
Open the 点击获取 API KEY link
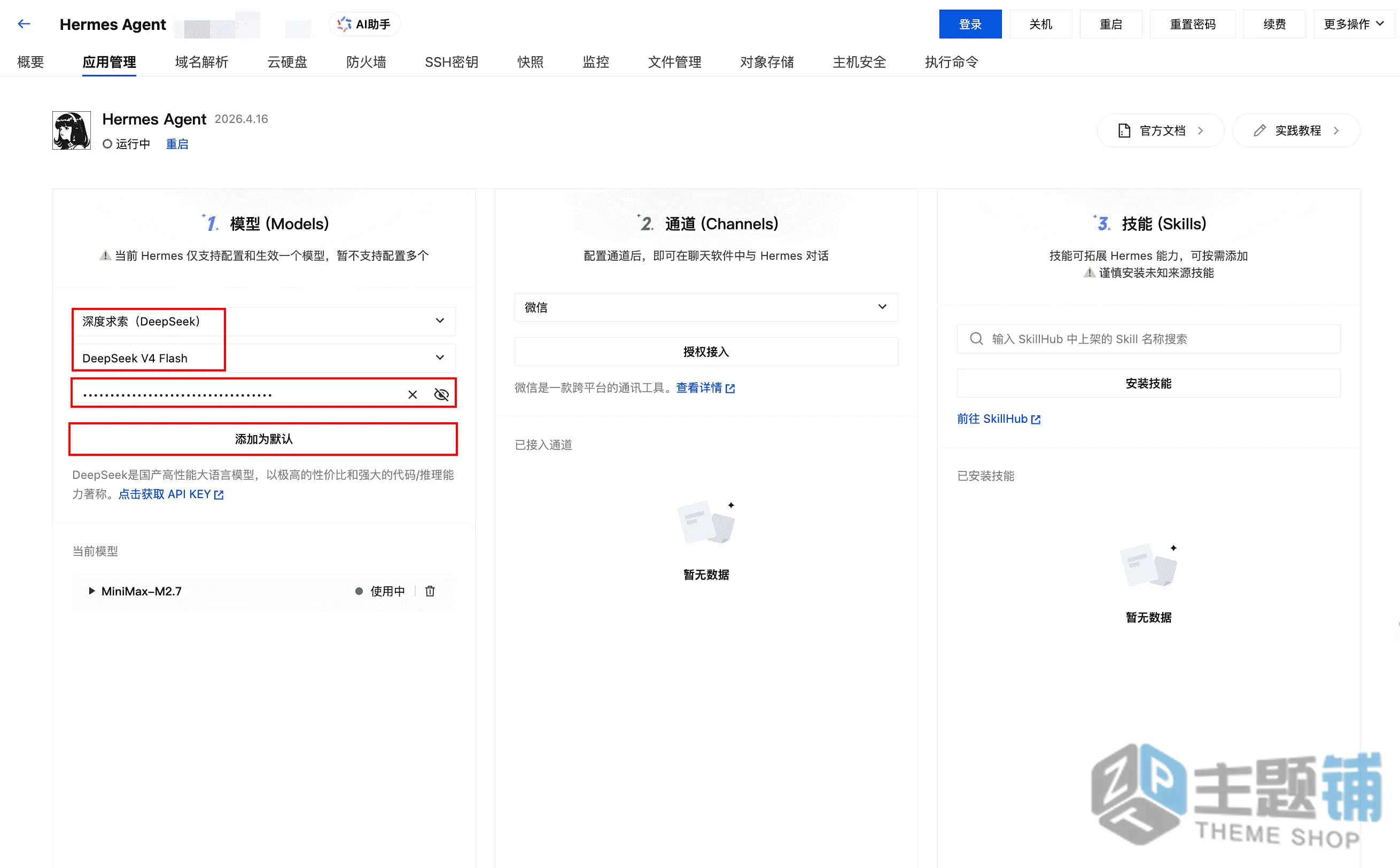point(170,494)
